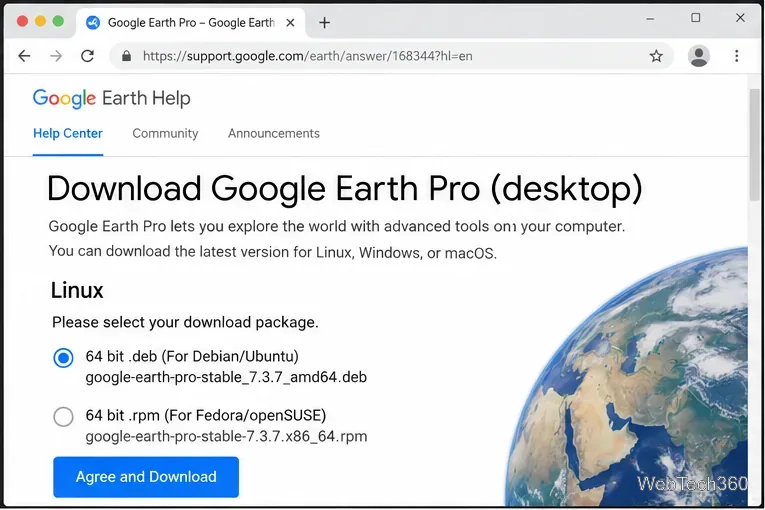The image size is (765, 510).
Task: Click the Earth globe image
Action: click(626, 376)
